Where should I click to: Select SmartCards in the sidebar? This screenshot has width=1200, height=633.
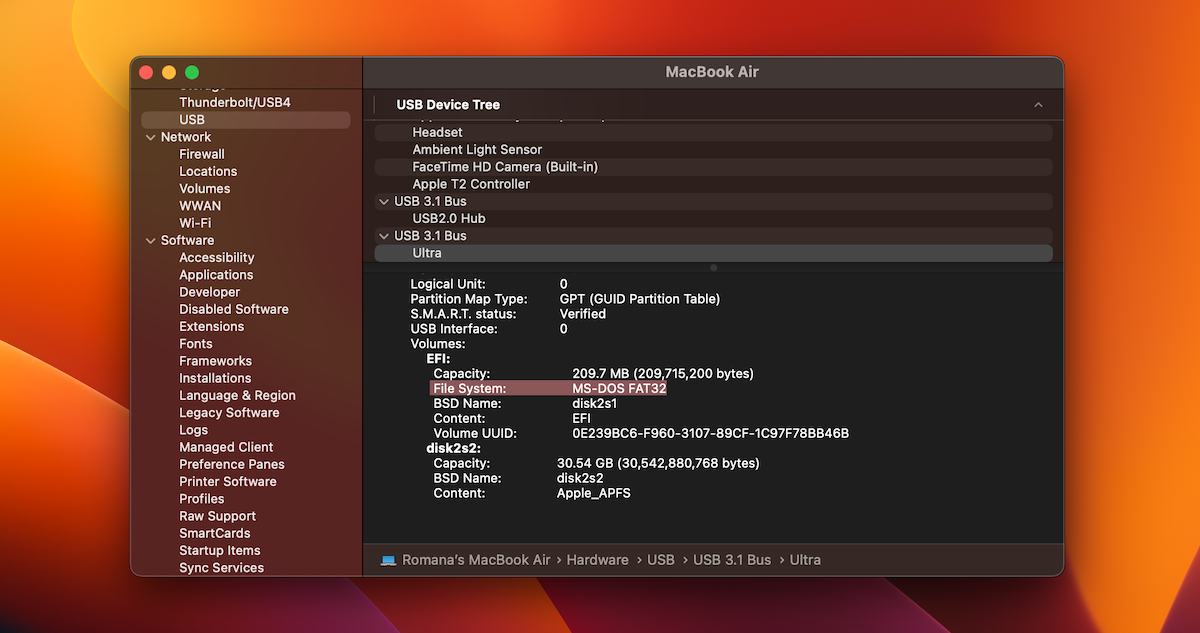tap(215, 533)
